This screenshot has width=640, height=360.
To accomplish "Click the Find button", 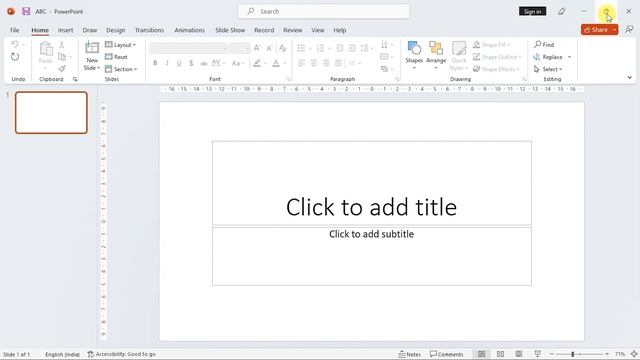I will tap(544, 44).
